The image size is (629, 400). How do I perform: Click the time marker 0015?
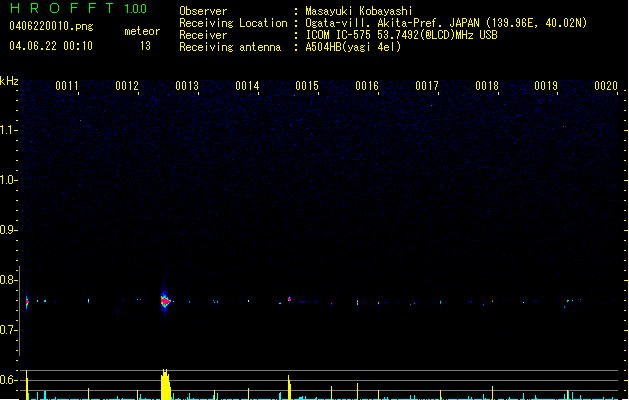(x=307, y=86)
